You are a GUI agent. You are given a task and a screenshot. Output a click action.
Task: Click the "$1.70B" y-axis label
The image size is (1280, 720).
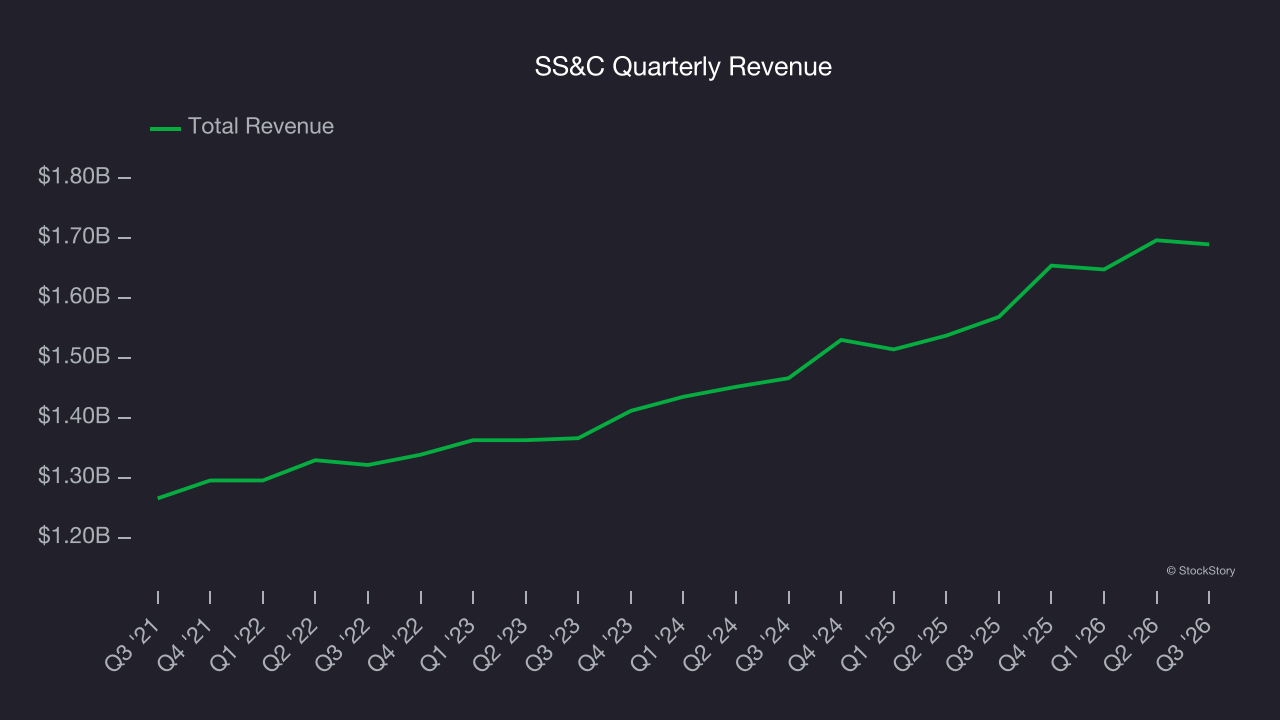(x=74, y=237)
